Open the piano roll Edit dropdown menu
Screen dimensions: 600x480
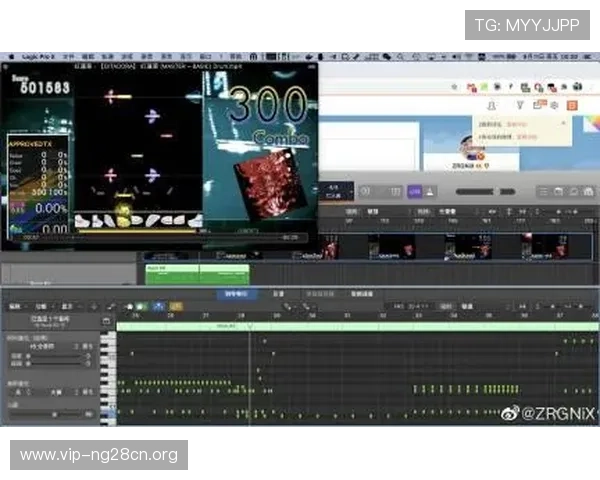[15, 305]
